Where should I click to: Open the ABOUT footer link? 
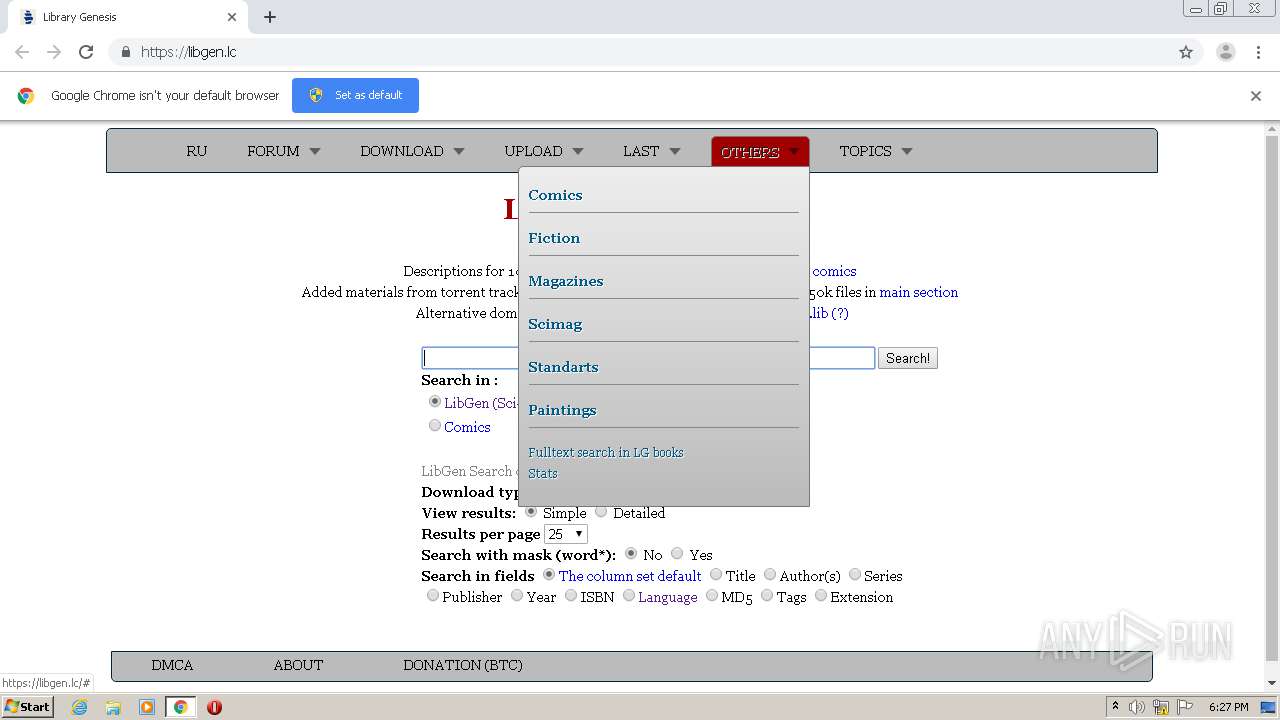click(x=298, y=665)
